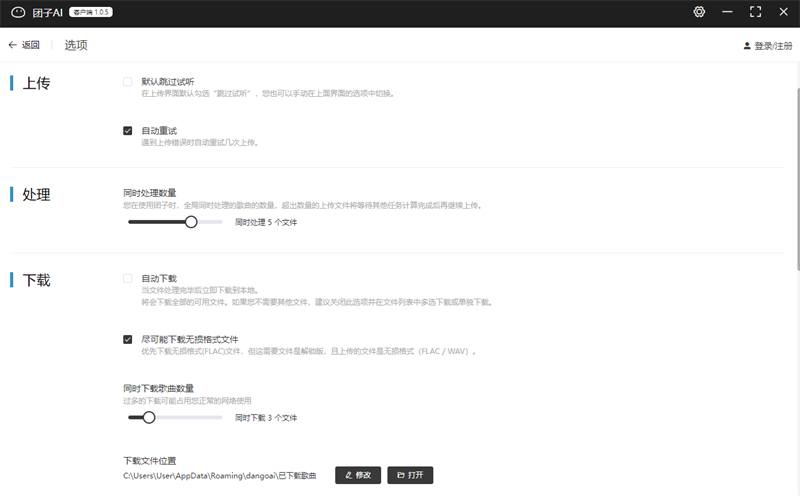
Task: Click the user profile icon
Action: coord(746,46)
